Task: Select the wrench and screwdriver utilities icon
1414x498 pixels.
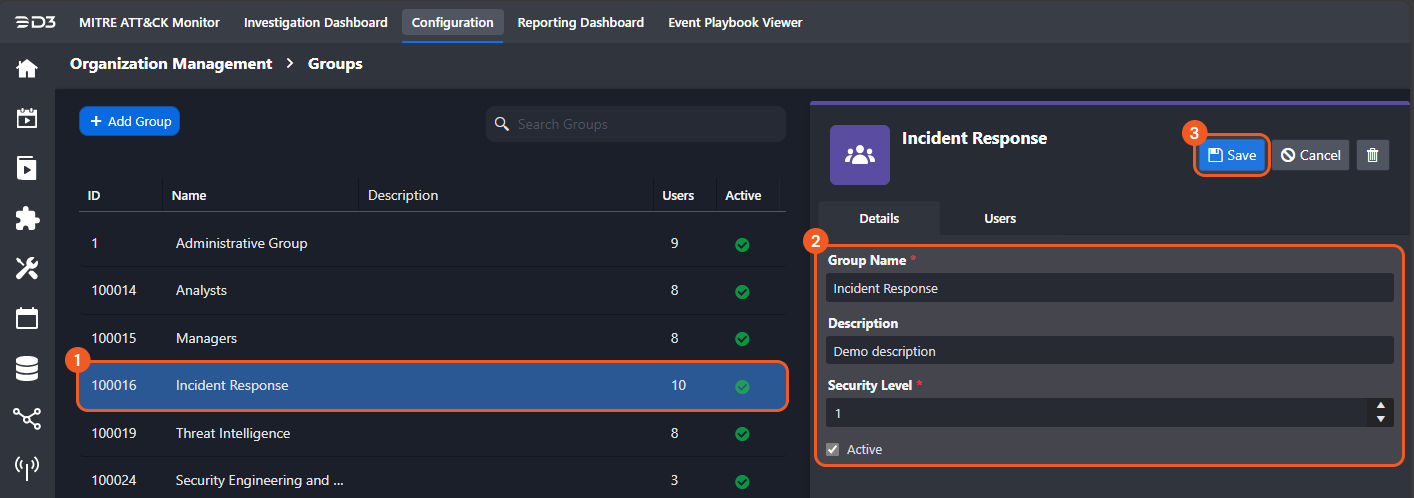Action: point(27,268)
